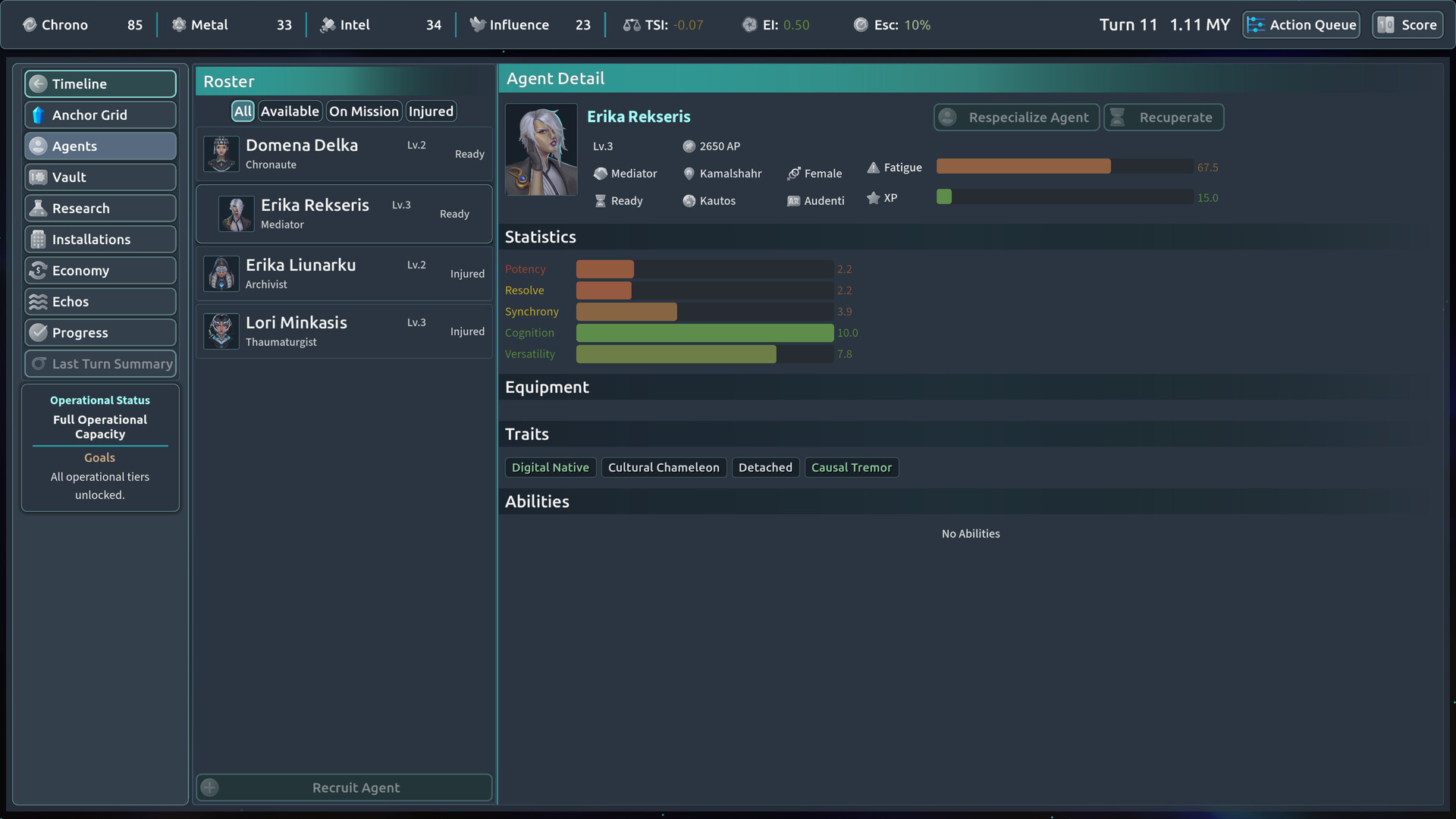1456x819 pixels.
Task: Click the Mediator class icon
Action: click(x=601, y=174)
